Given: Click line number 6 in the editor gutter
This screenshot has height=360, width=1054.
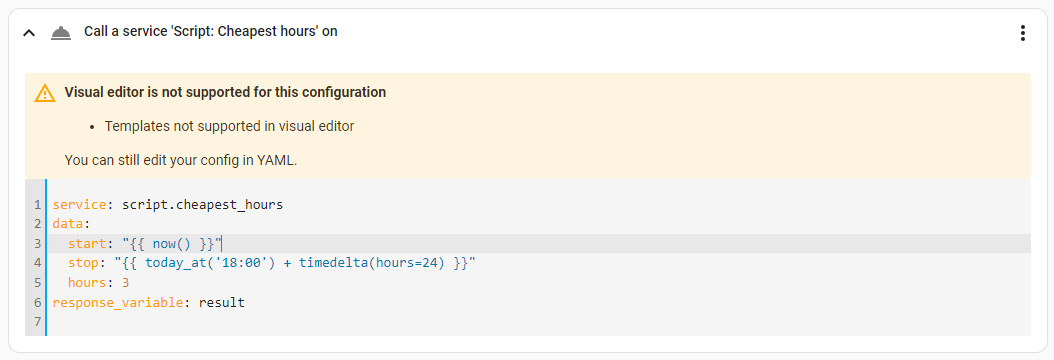Looking at the screenshot, I should 37,302.
